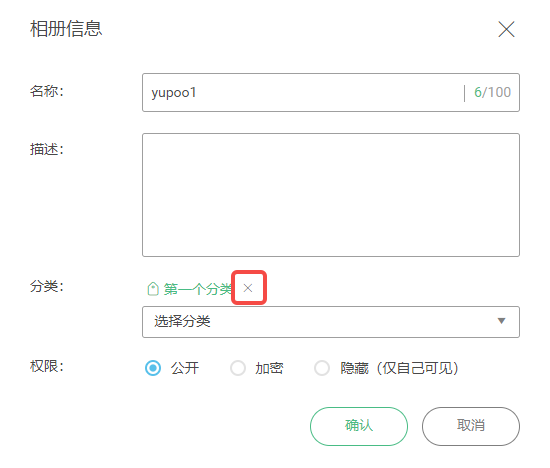Click the 6/100 character counter
This screenshot has height=468, width=550.
(492, 93)
